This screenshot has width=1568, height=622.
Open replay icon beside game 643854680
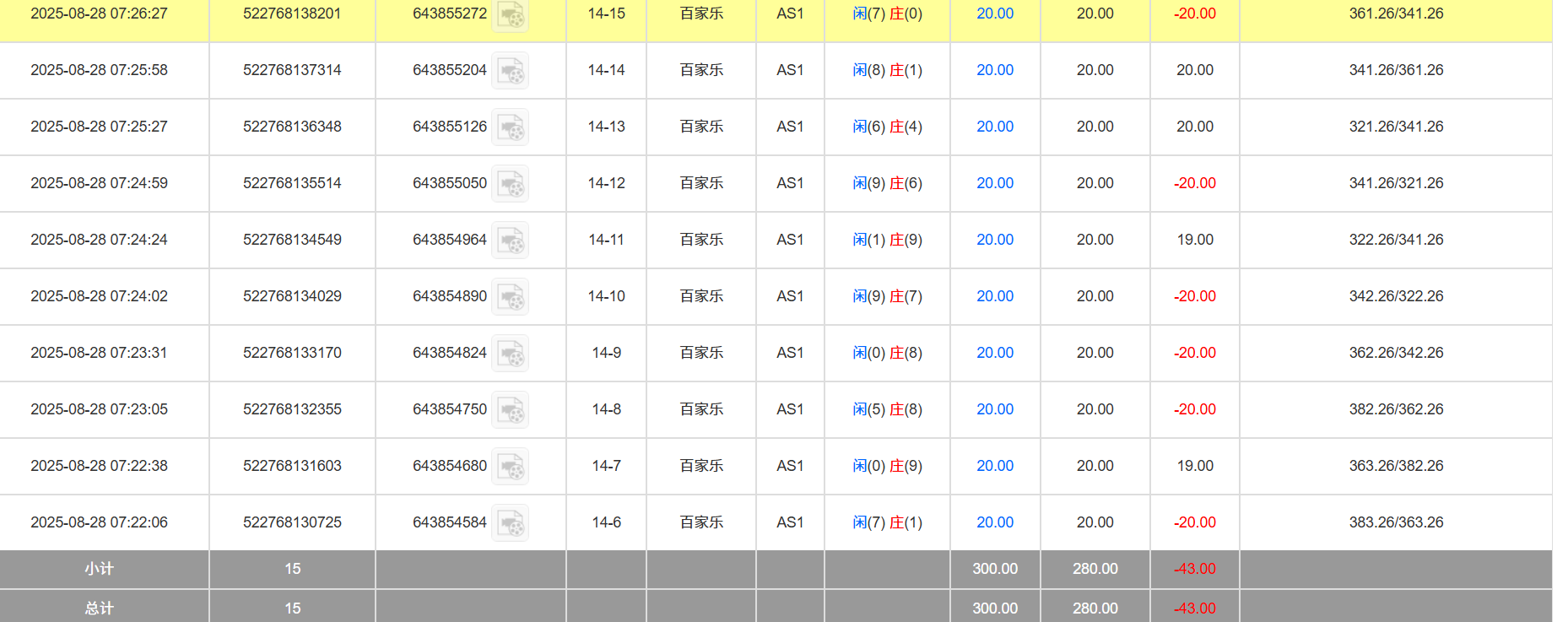coord(510,467)
